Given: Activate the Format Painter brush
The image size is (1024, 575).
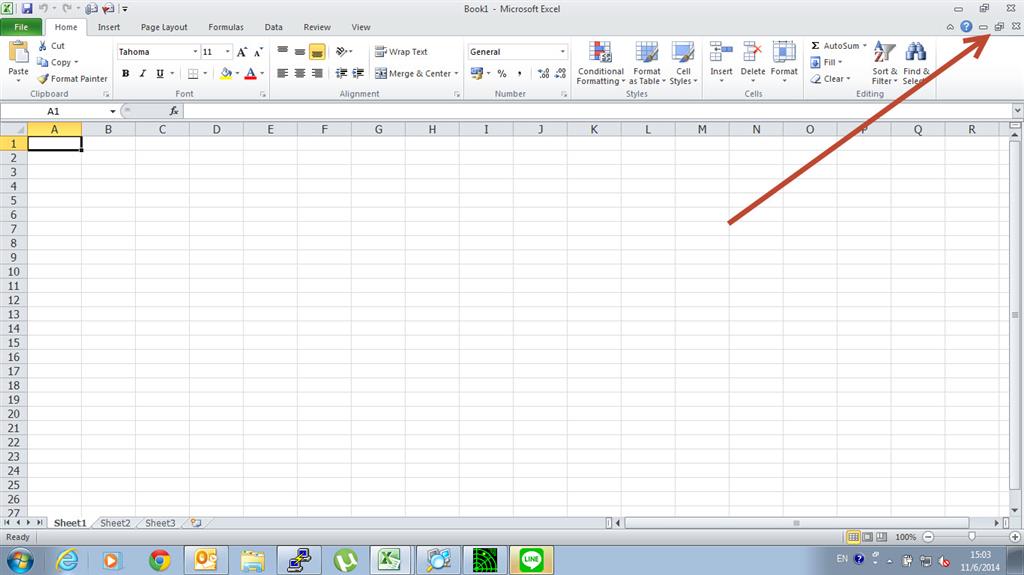Looking at the screenshot, I should point(43,78).
